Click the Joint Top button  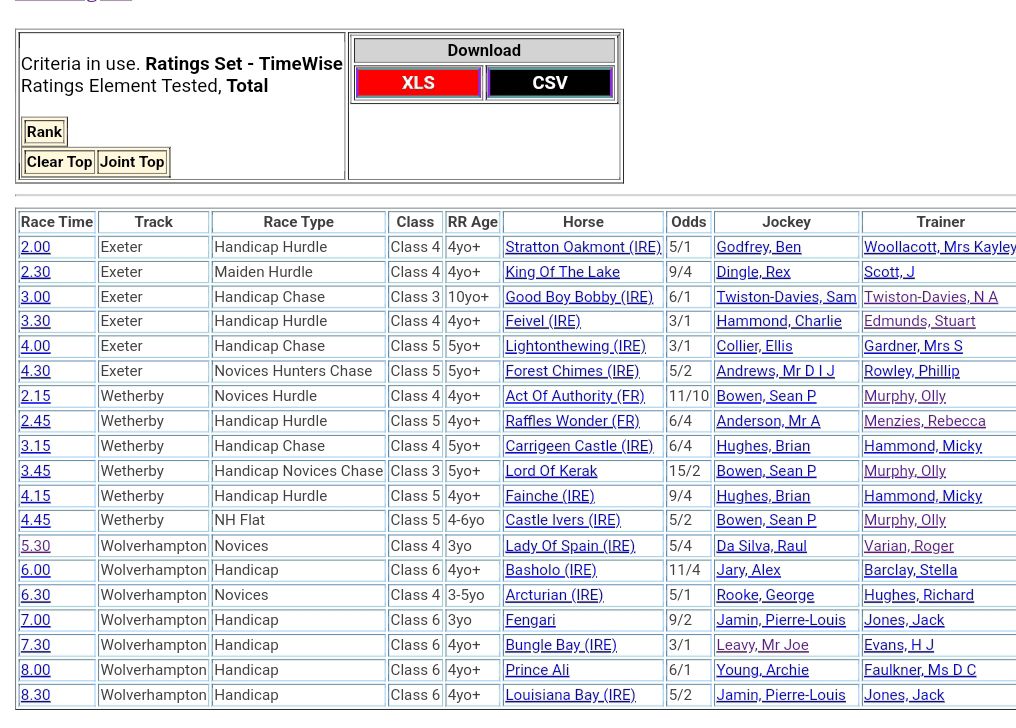[x=132, y=162]
